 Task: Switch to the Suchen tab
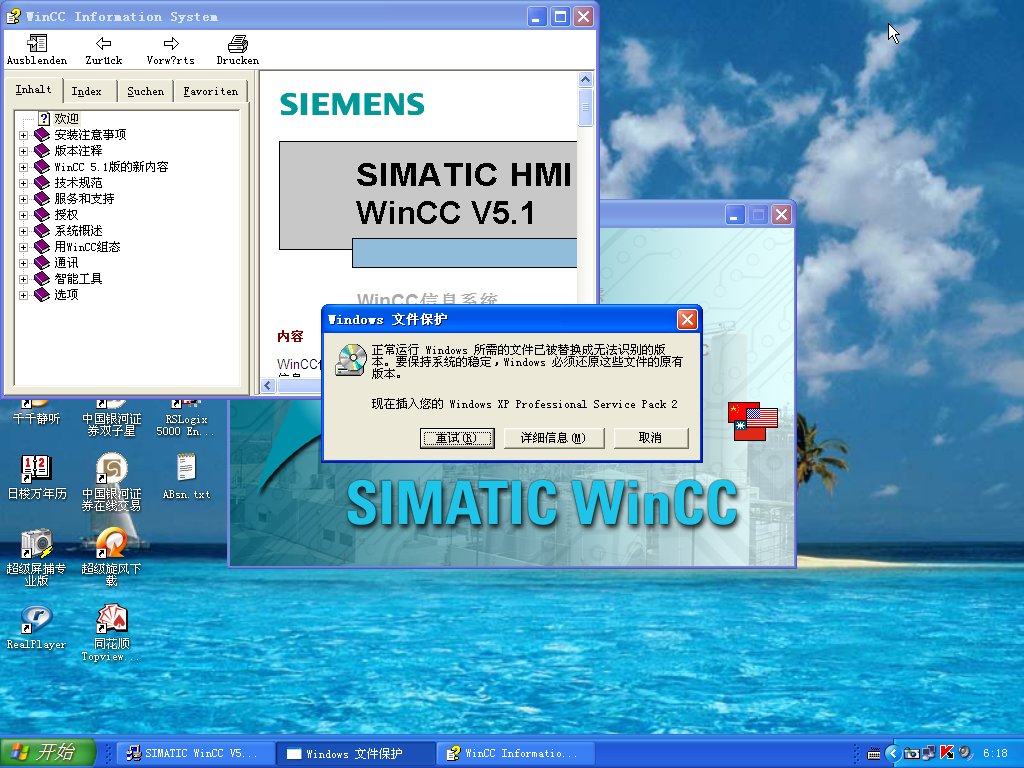(145, 91)
